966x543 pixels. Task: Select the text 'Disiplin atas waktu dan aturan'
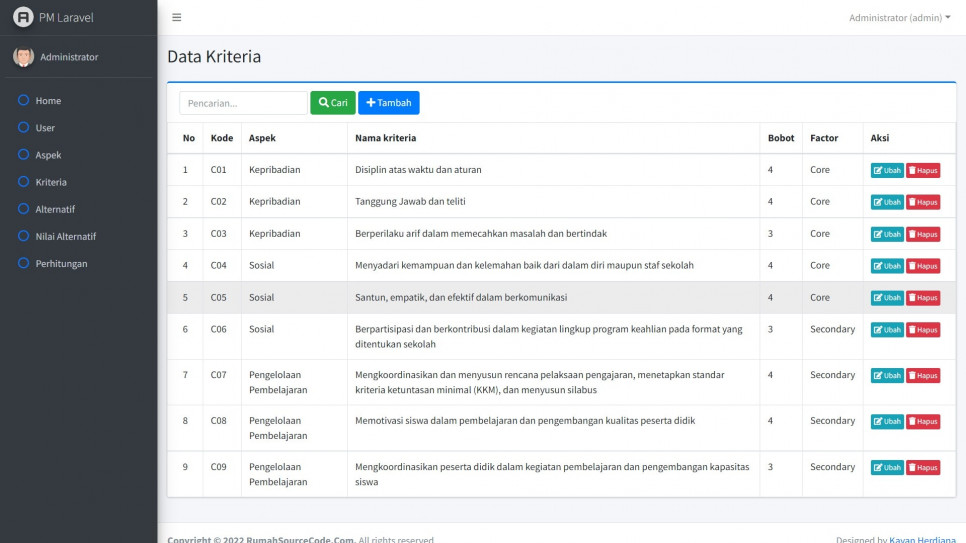point(418,169)
